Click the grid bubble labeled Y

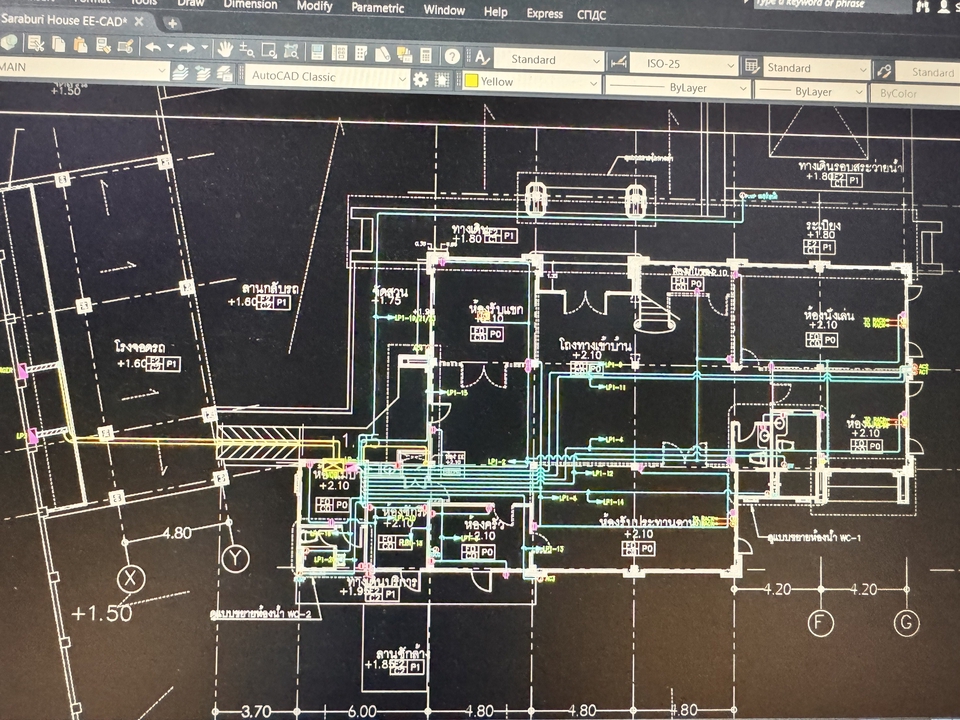[235, 558]
